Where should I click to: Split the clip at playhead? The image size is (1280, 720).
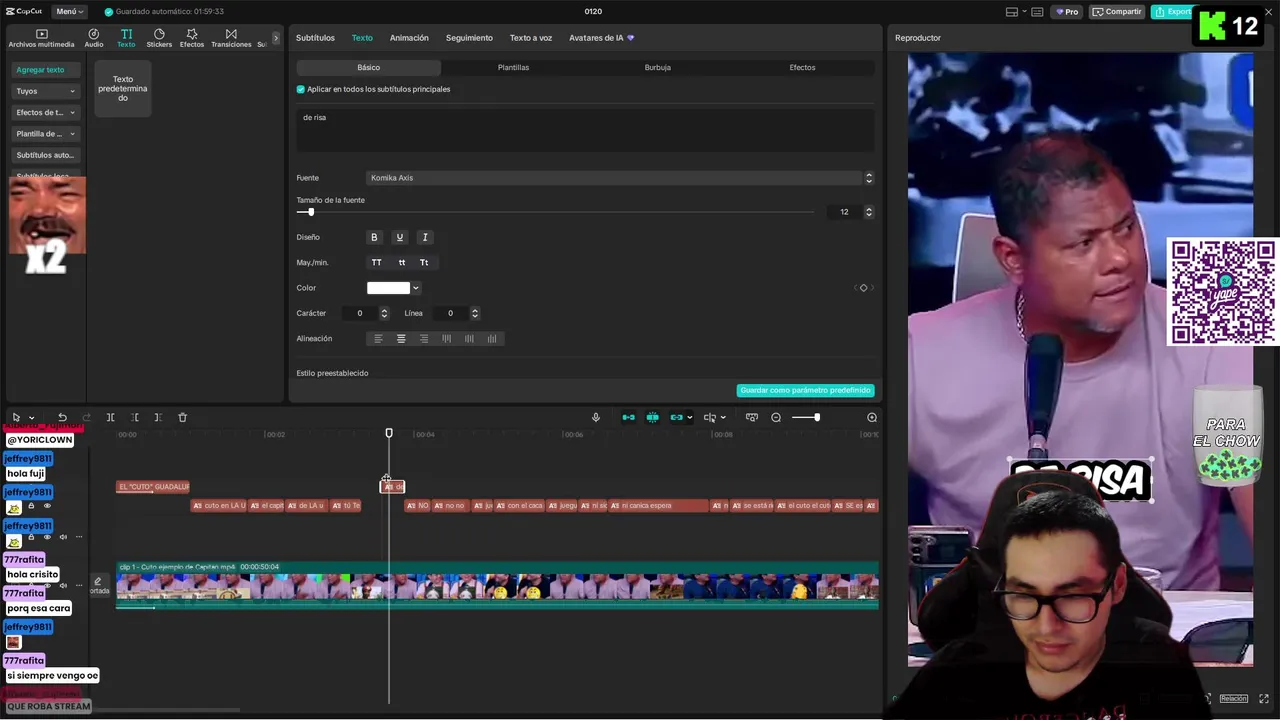click(x=110, y=417)
